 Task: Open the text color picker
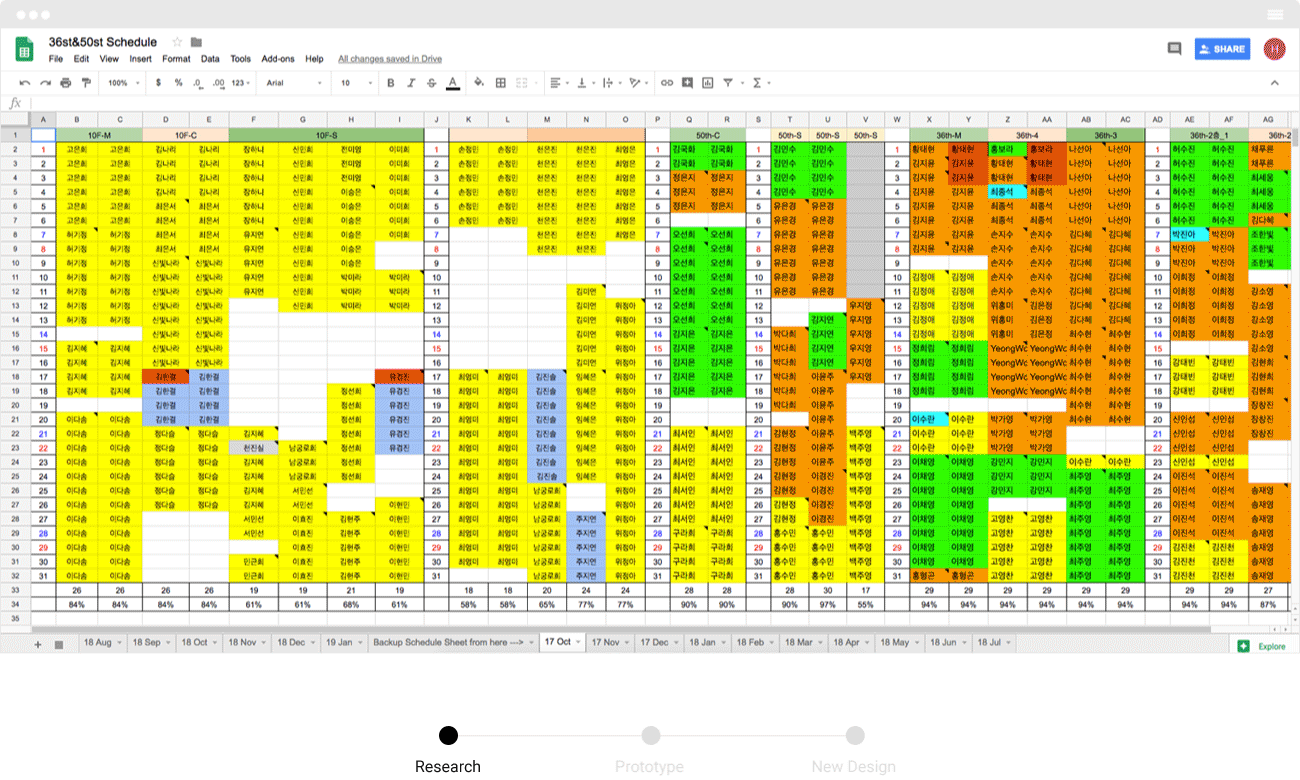point(453,83)
